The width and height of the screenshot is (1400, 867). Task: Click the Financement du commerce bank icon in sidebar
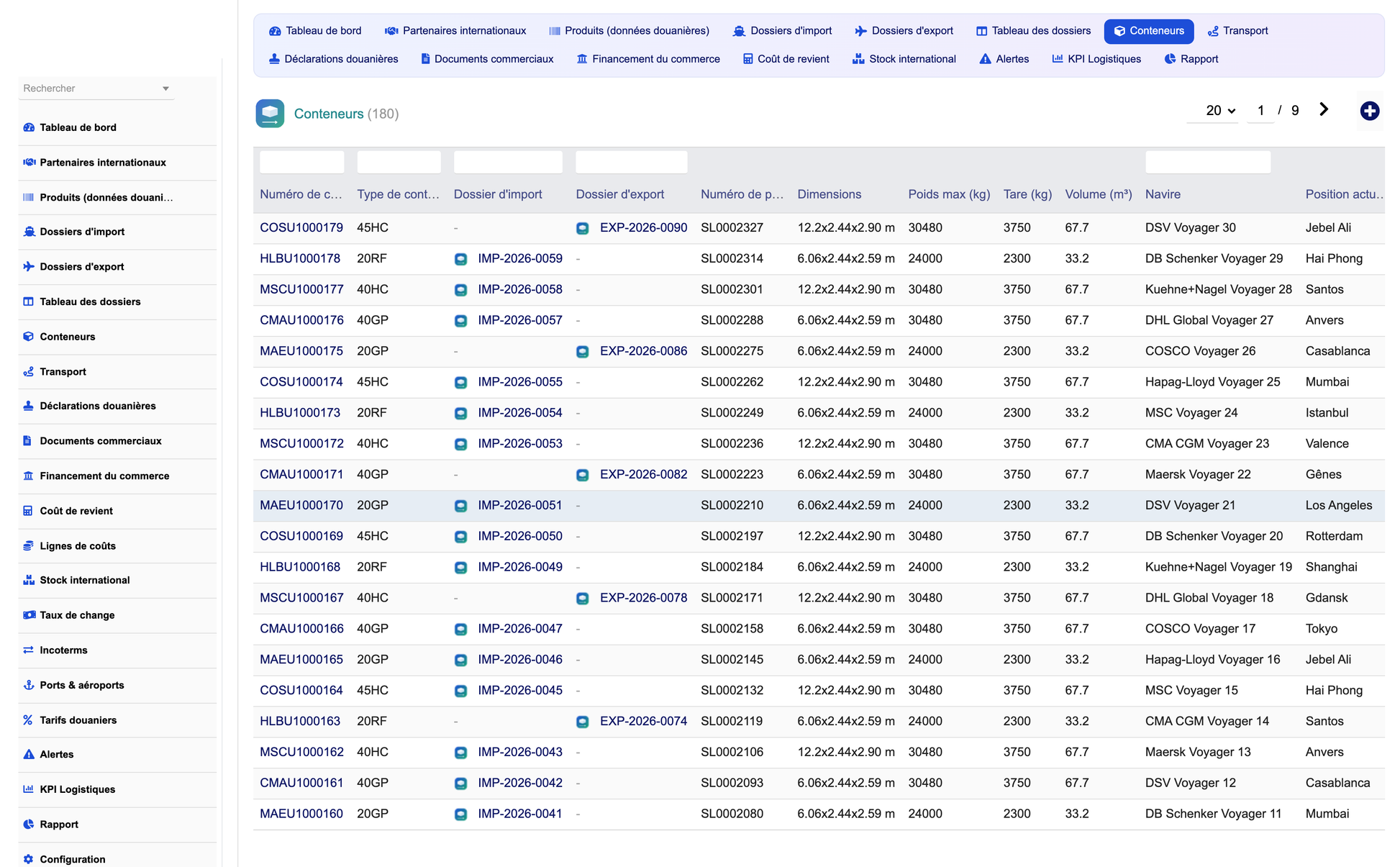pos(29,476)
